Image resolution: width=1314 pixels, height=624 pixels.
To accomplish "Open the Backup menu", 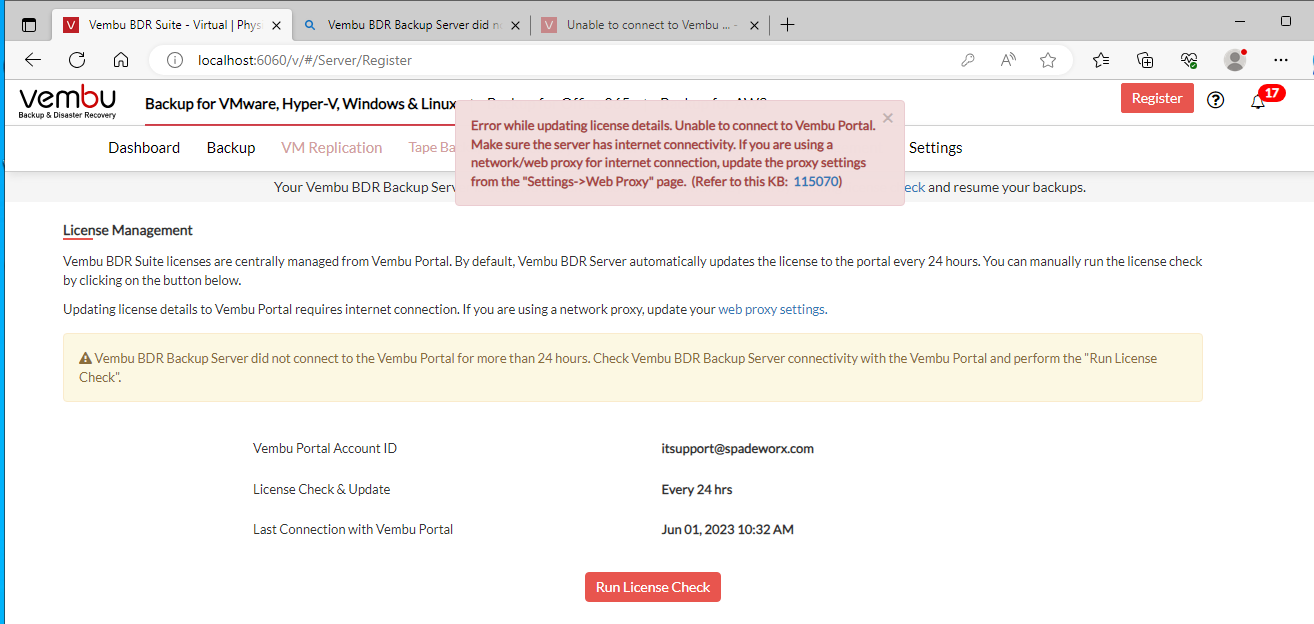I will point(231,148).
